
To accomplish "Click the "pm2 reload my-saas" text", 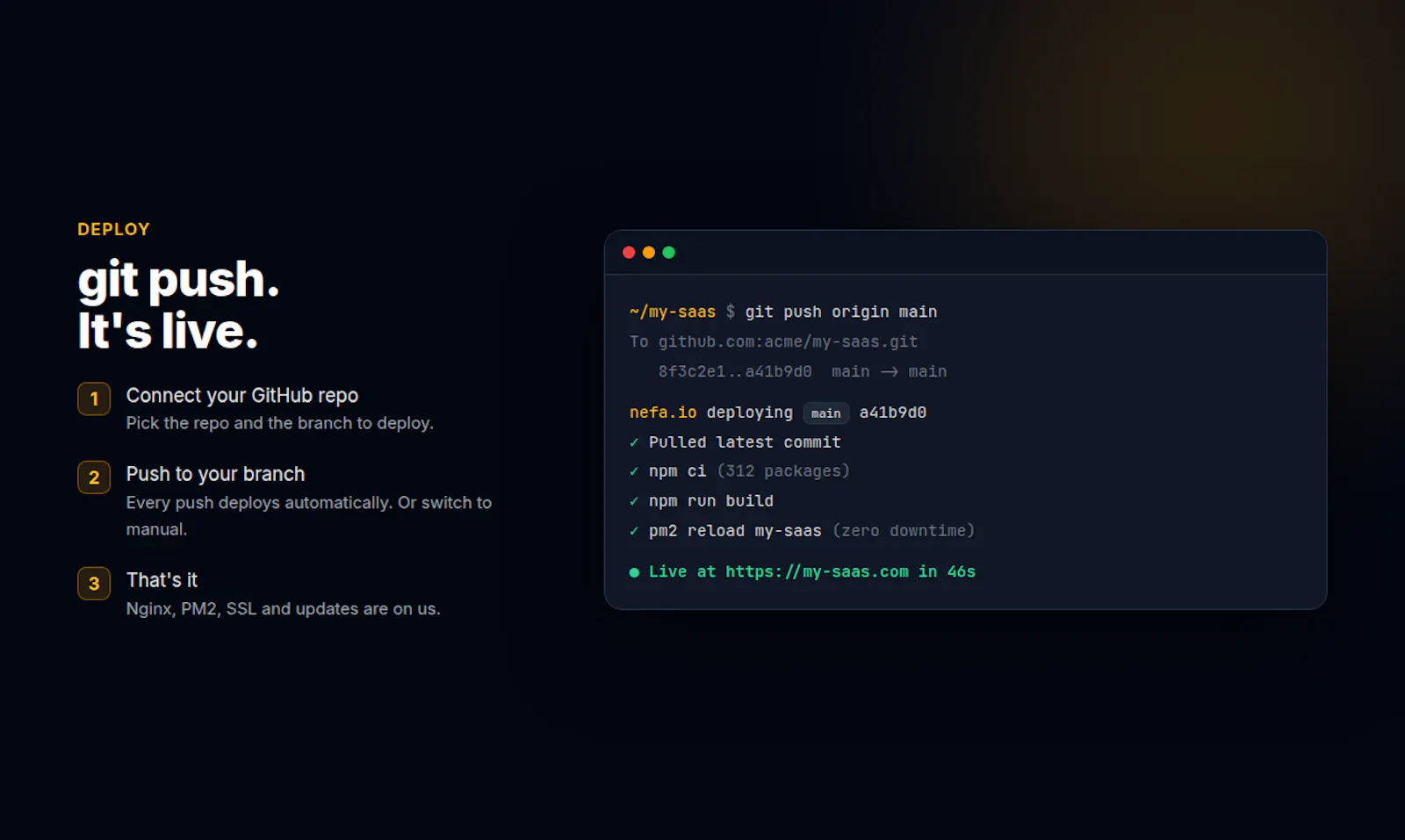I will (735, 531).
